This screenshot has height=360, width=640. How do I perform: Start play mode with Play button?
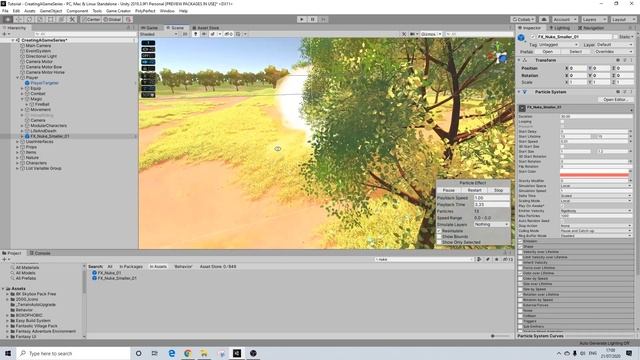pyautogui.click(x=302, y=19)
